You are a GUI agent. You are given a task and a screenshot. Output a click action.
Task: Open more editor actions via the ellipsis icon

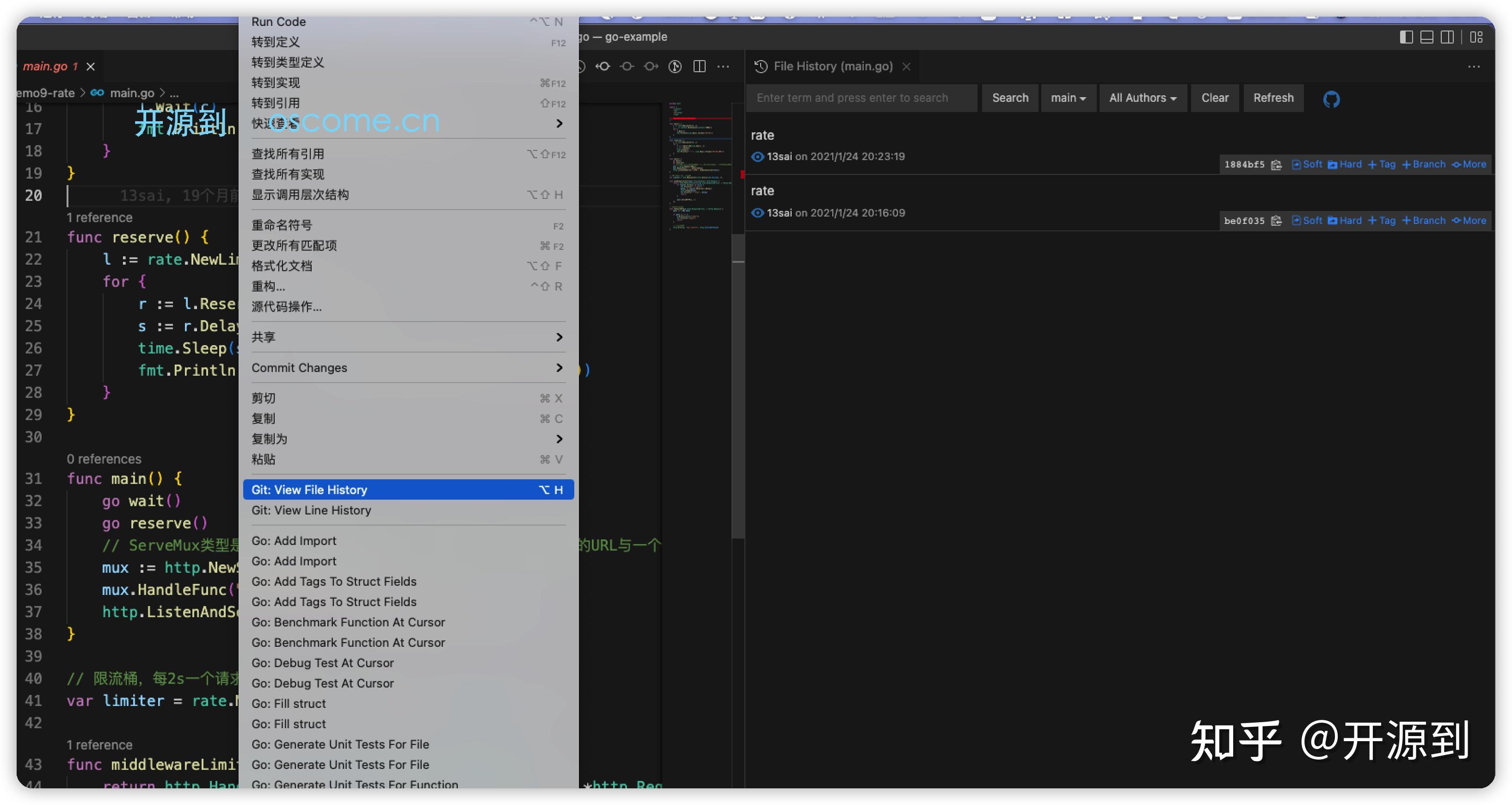point(723,66)
